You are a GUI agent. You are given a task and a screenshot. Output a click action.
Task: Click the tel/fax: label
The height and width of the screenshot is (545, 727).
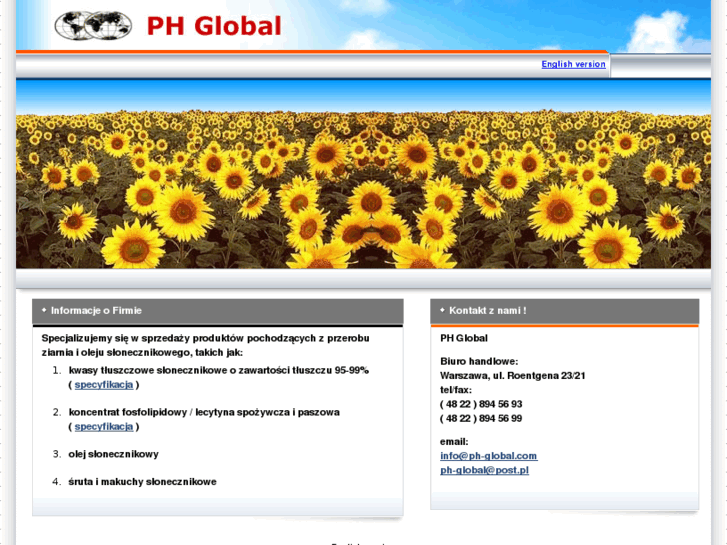[456, 390]
